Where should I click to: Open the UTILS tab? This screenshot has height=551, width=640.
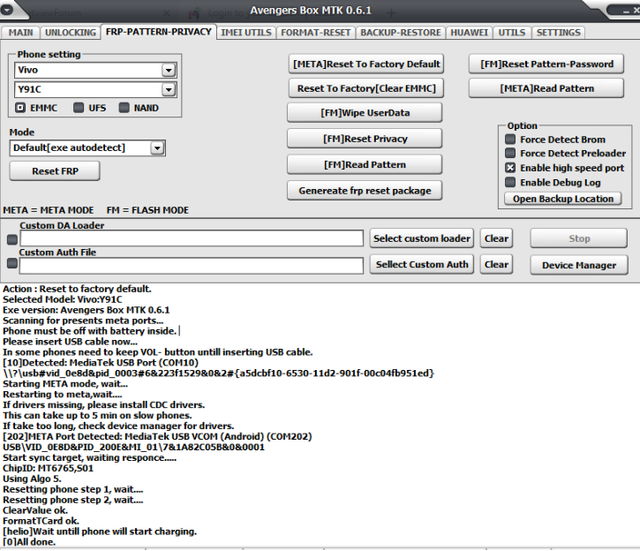511,33
